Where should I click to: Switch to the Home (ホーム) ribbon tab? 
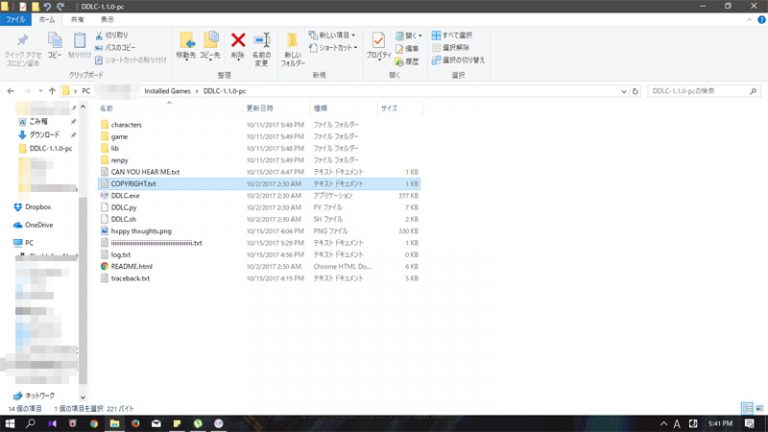47,20
